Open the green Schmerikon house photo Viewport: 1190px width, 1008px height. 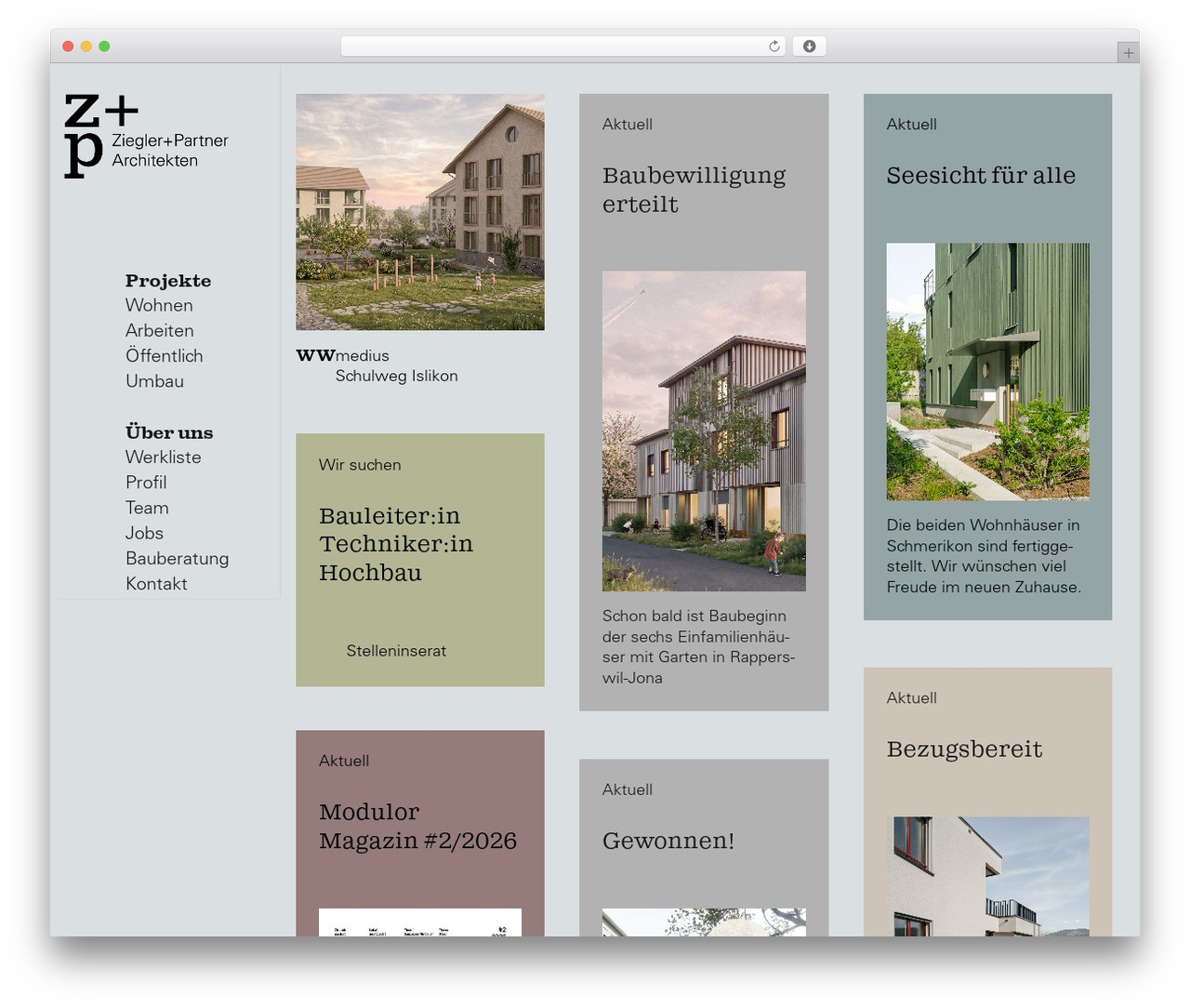pos(987,372)
